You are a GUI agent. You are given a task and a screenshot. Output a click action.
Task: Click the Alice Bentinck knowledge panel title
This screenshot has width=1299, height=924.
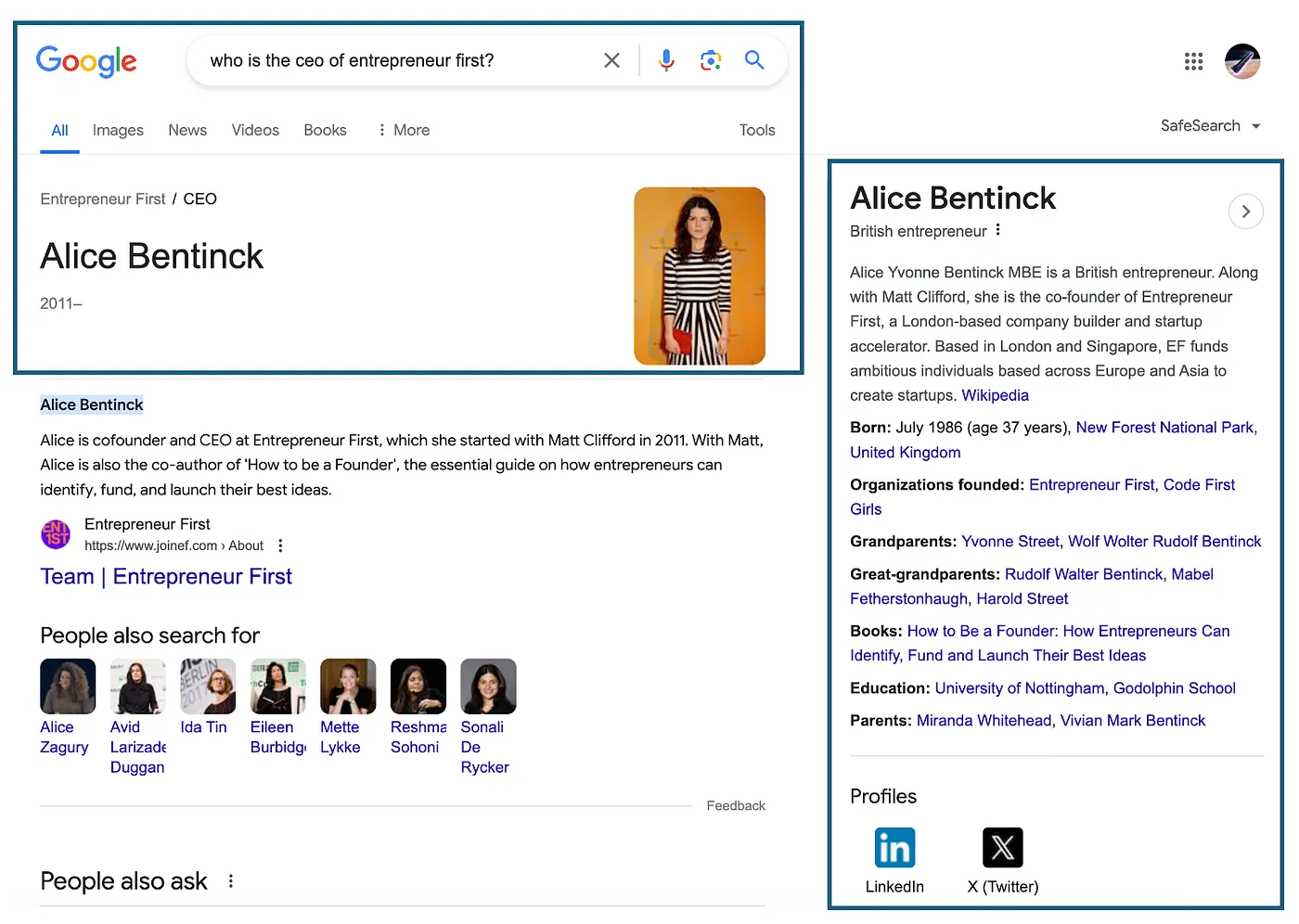pos(953,199)
